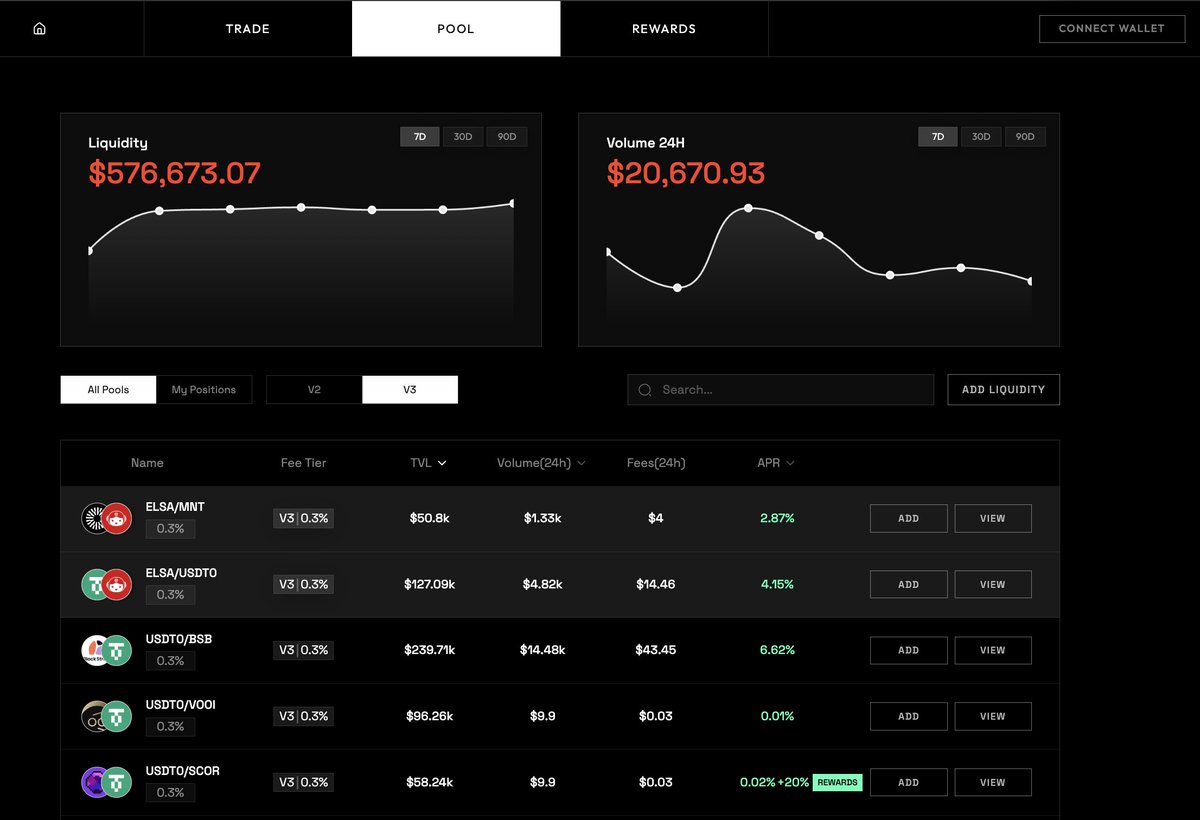Image resolution: width=1200 pixels, height=820 pixels.
Task: Click the REWARDS badge on USDT0/SCOR
Action: click(x=837, y=782)
